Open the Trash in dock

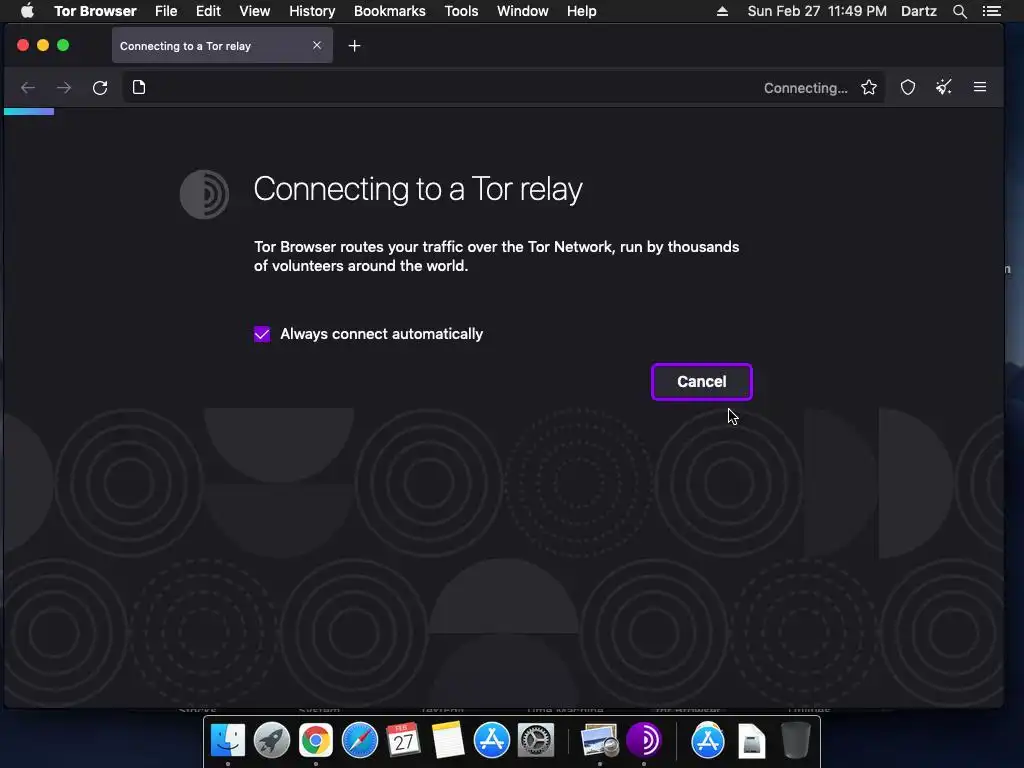click(796, 741)
